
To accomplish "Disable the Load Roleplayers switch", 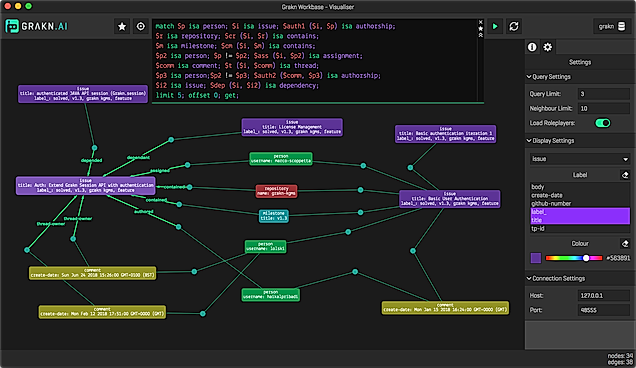I will point(602,123).
